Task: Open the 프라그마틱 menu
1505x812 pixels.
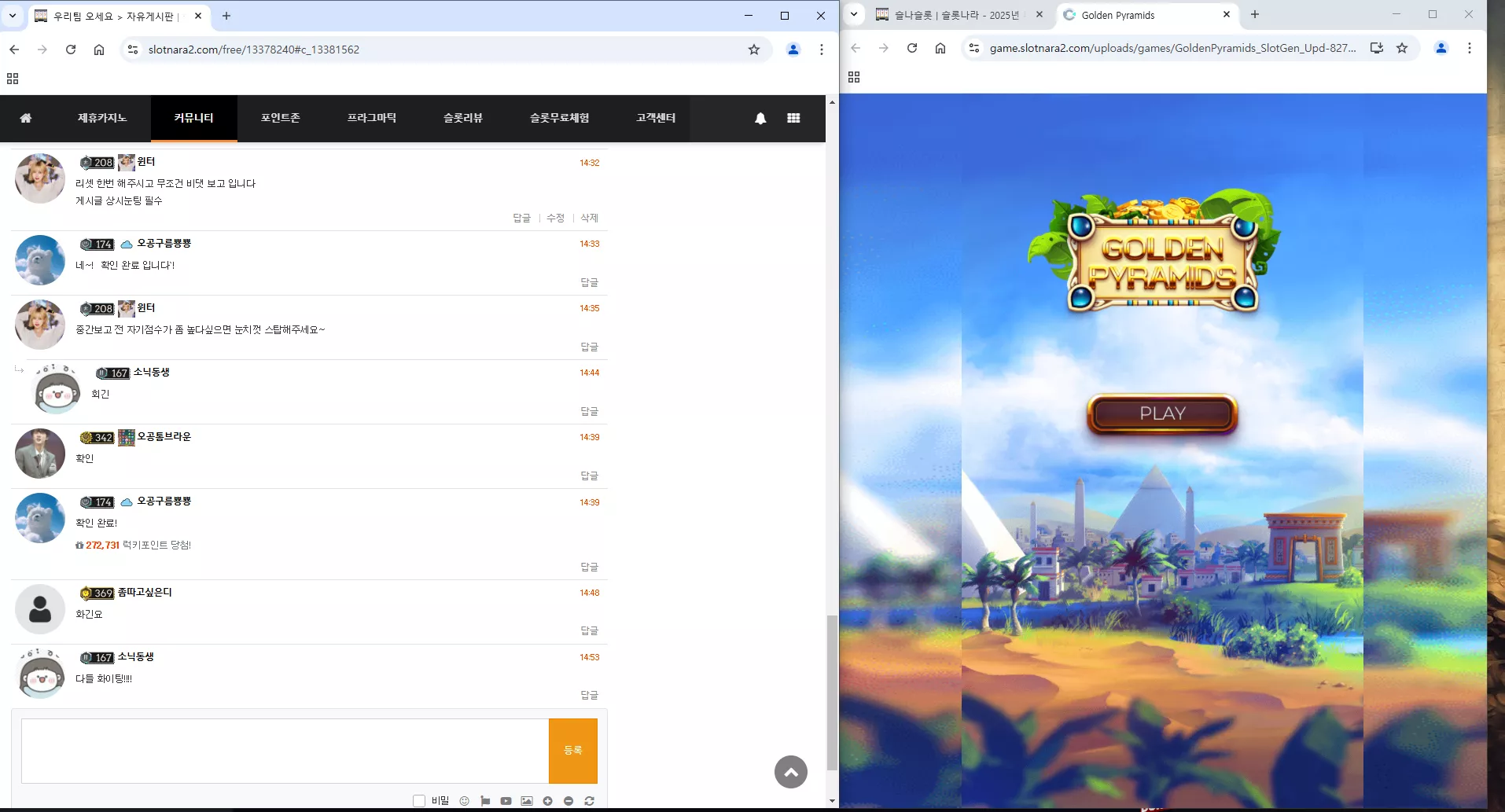Action: pos(372,118)
